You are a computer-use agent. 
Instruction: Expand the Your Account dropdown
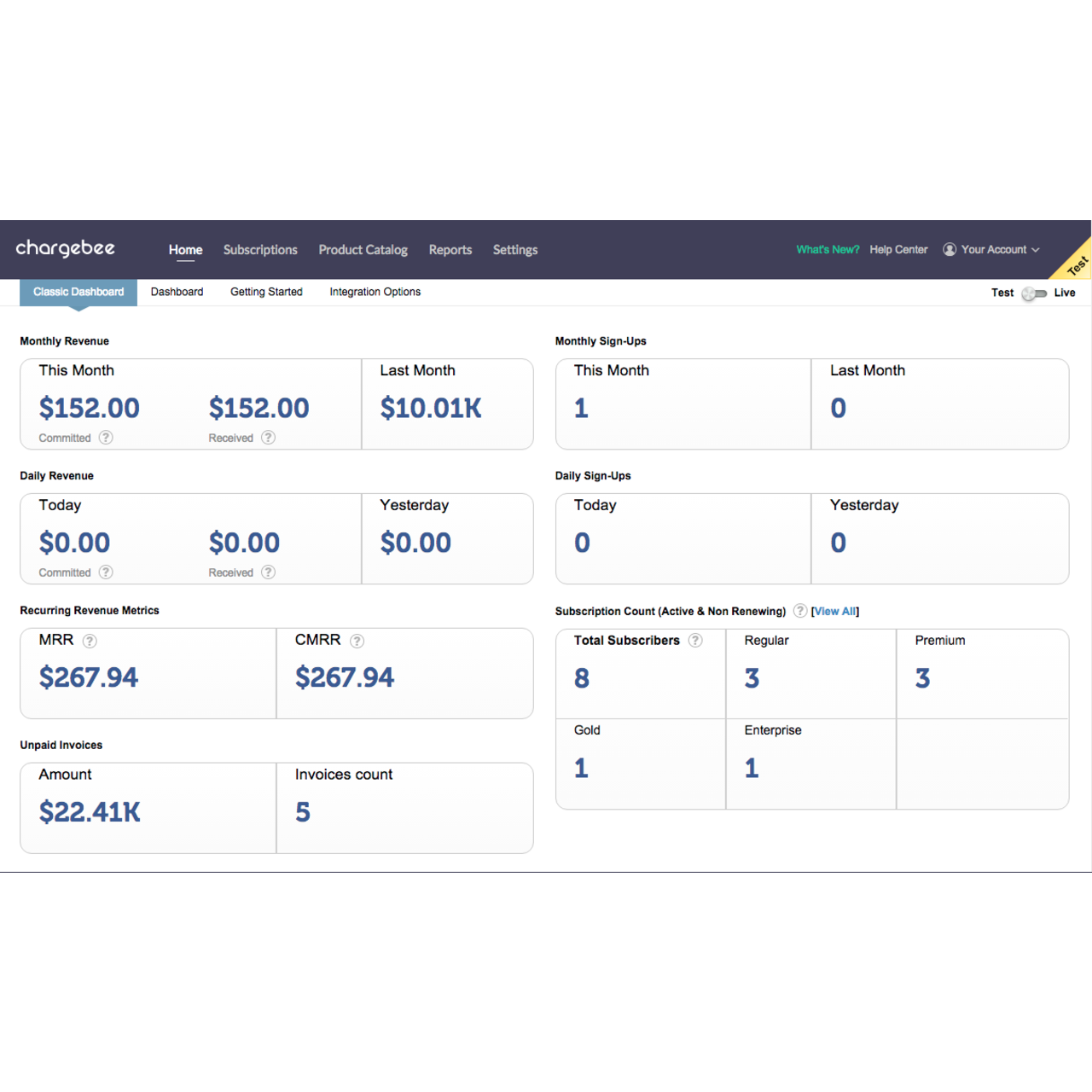pos(991,250)
